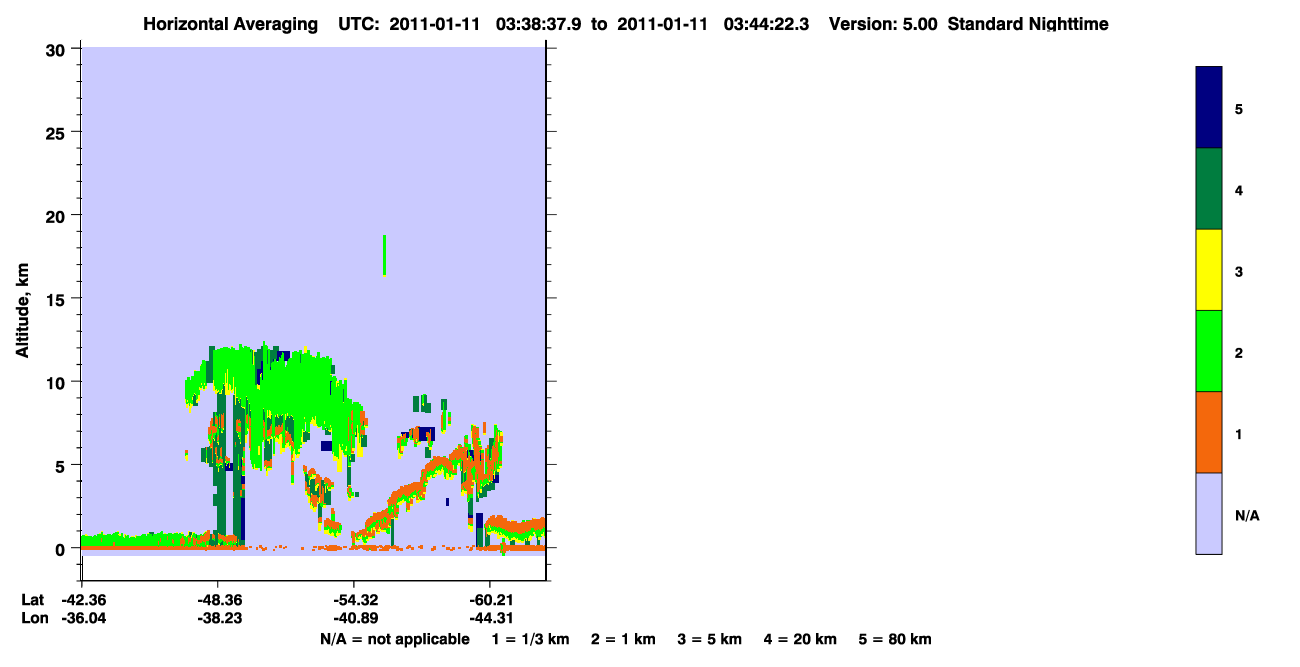Screen dimensions: 1300x667
Task: Click the 'Lon' row label
Action: pos(34,618)
